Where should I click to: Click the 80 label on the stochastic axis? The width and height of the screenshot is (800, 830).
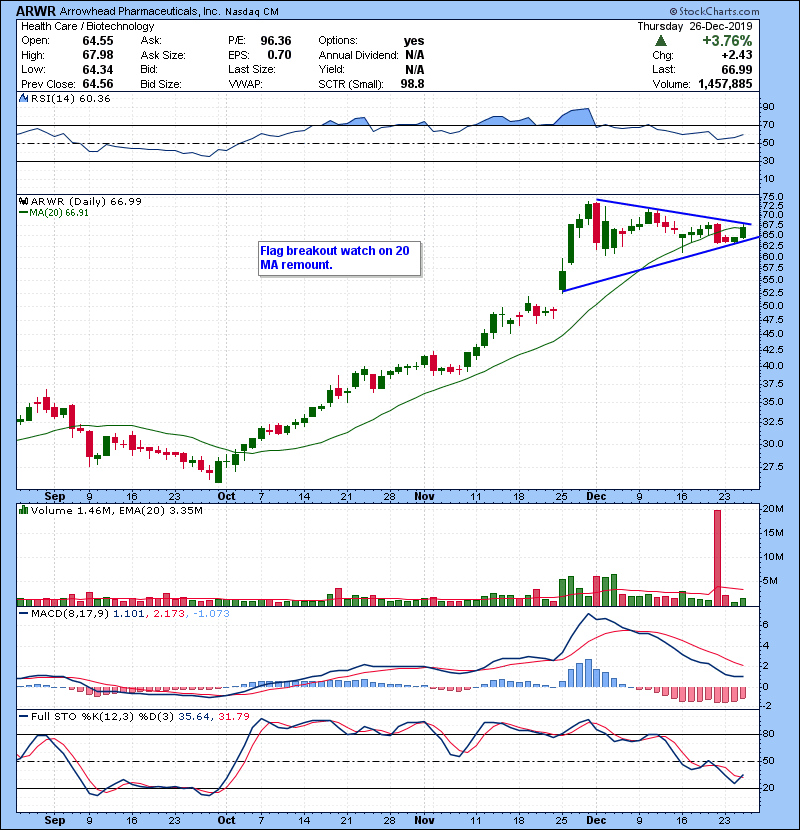(768, 734)
